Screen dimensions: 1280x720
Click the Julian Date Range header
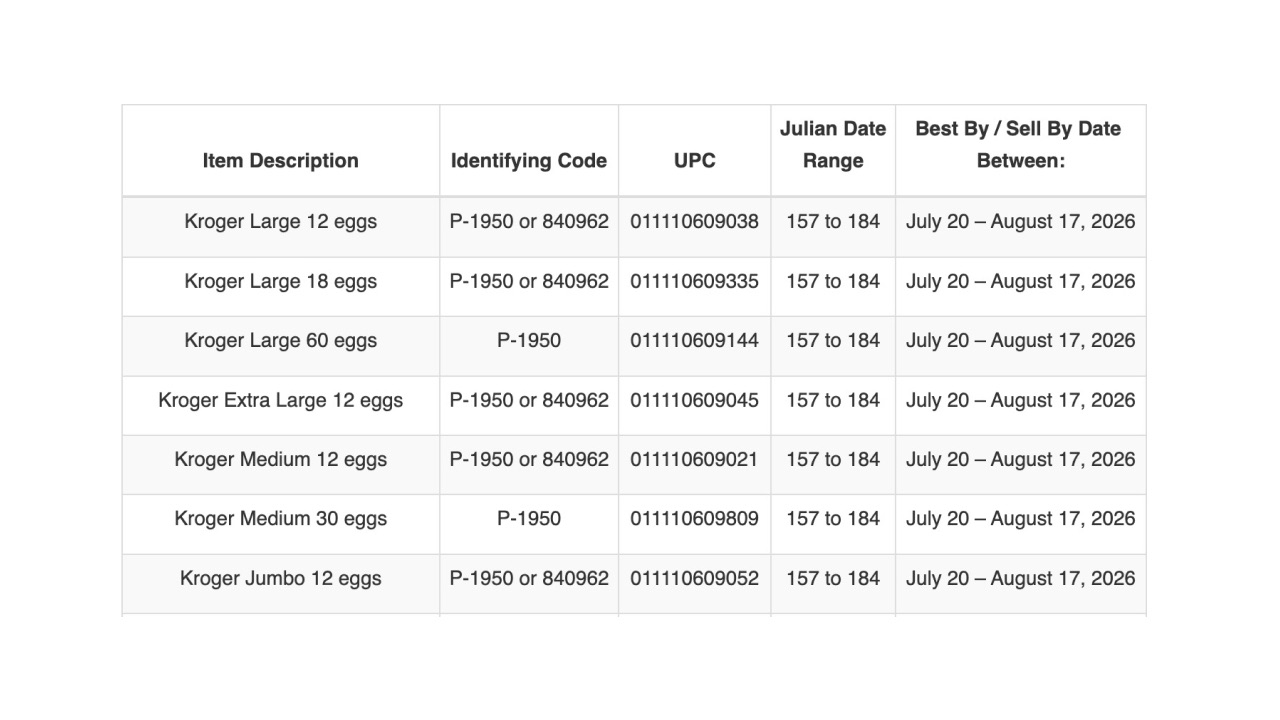click(x=833, y=145)
